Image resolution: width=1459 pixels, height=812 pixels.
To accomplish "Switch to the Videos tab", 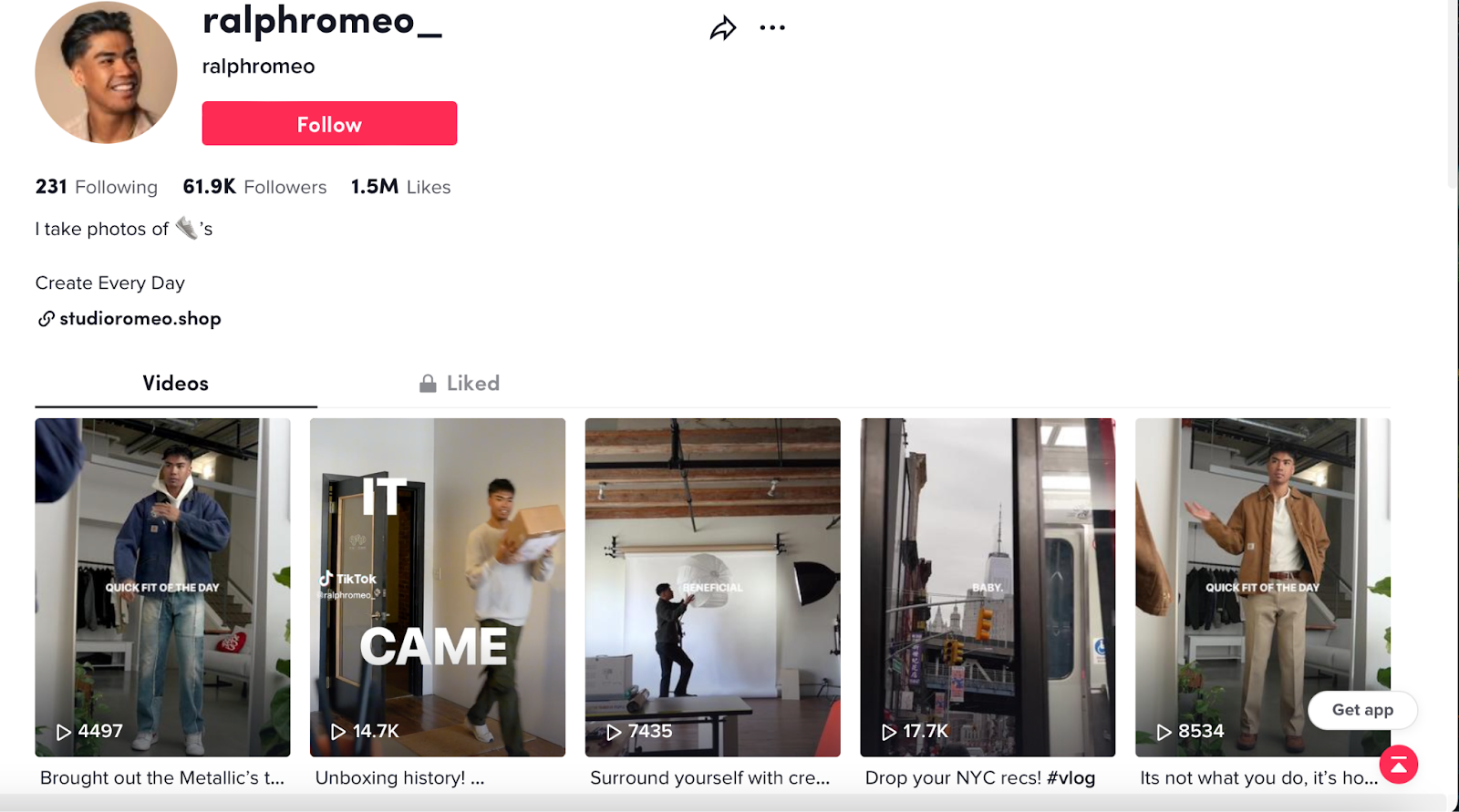I will point(176,384).
